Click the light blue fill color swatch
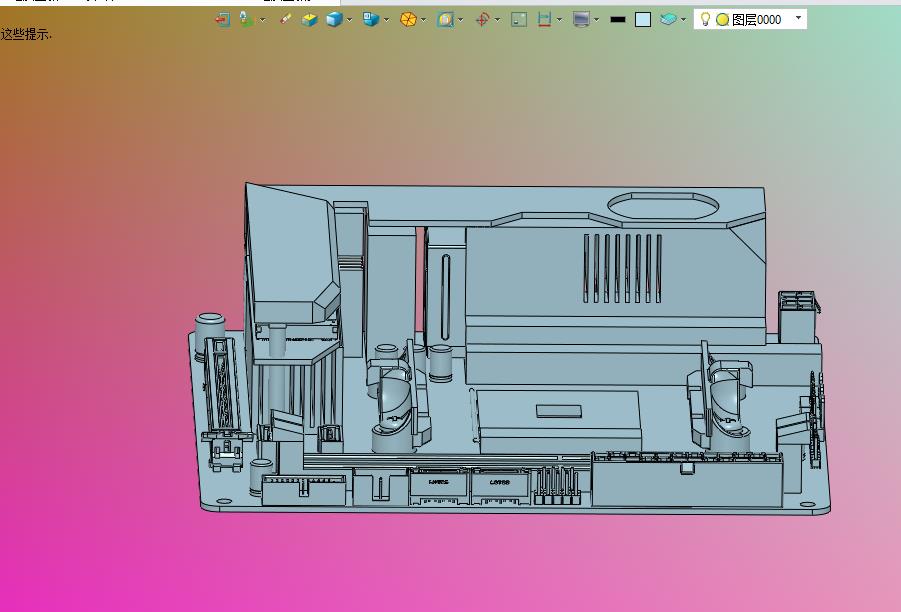This screenshot has height=612, width=901. 643,20
